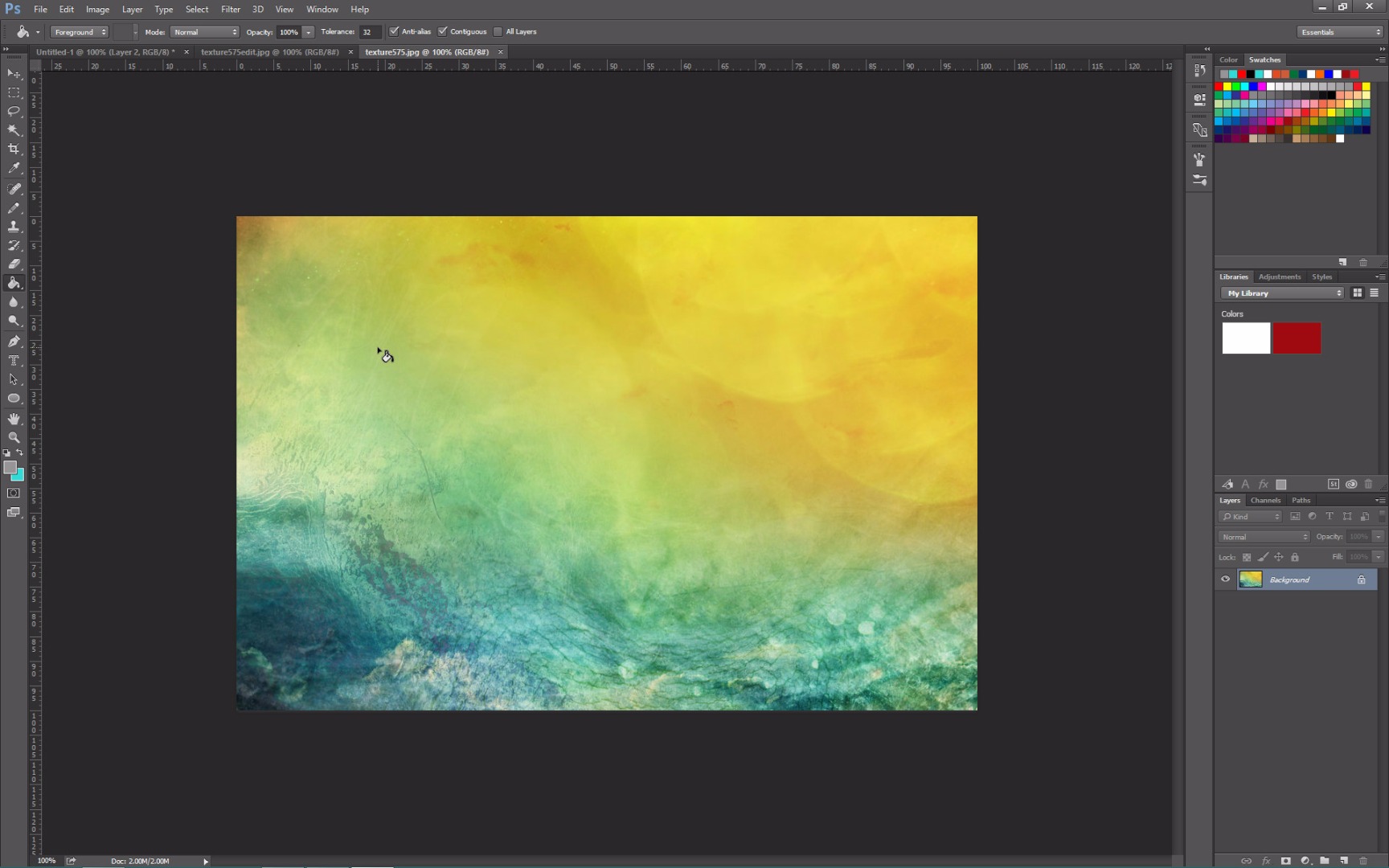Viewport: 1389px width, 868px height.
Task: Select the History Brush tool
Action: (14, 245)
